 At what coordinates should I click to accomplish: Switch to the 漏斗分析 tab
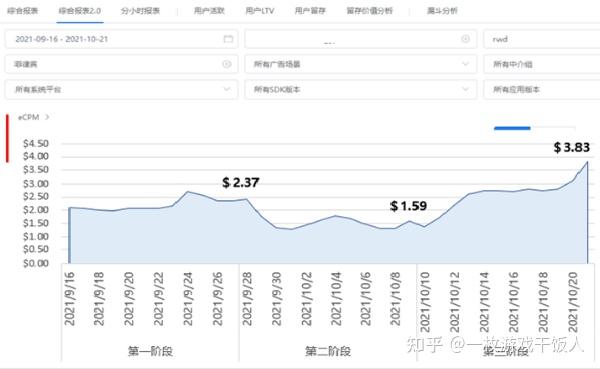click(442, 11)
